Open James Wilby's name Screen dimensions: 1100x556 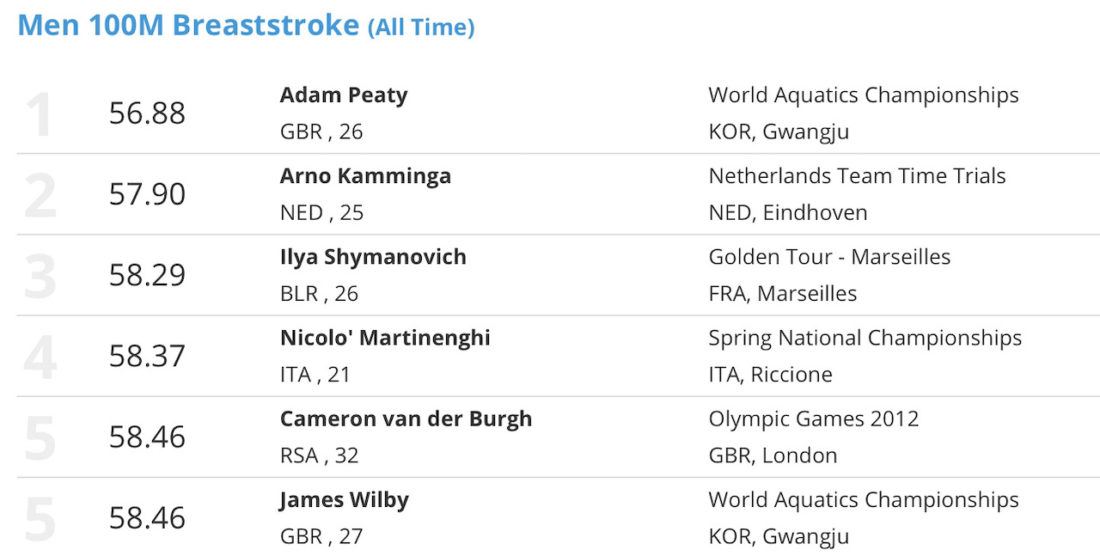pyautogui.click(x=344, y=501)
